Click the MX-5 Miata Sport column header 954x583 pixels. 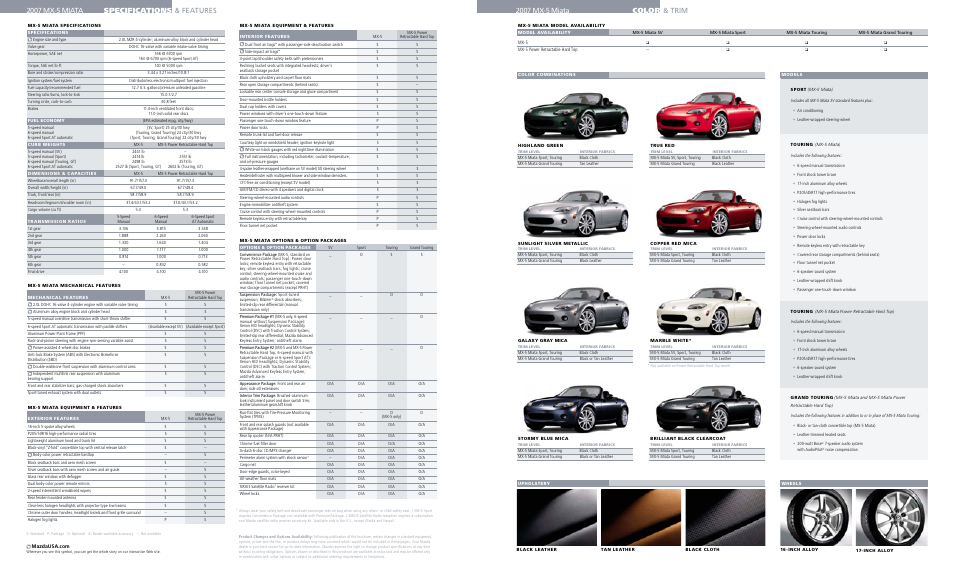point(727,32)
